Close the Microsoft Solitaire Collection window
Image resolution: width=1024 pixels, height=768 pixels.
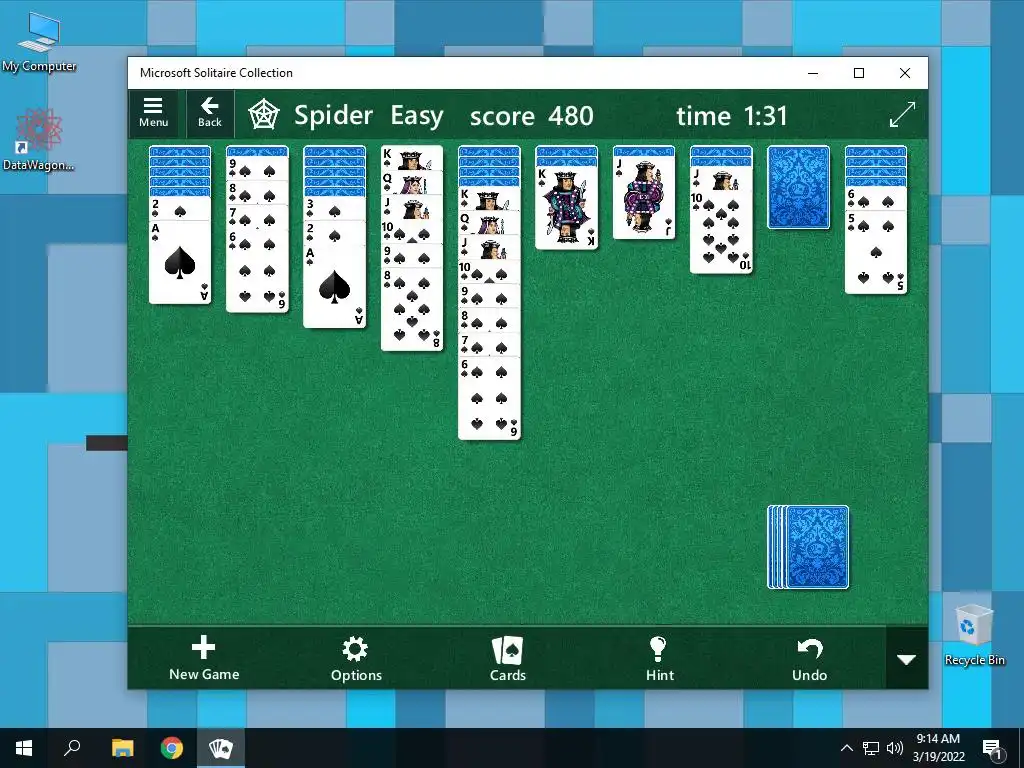(x=904, y=73)
